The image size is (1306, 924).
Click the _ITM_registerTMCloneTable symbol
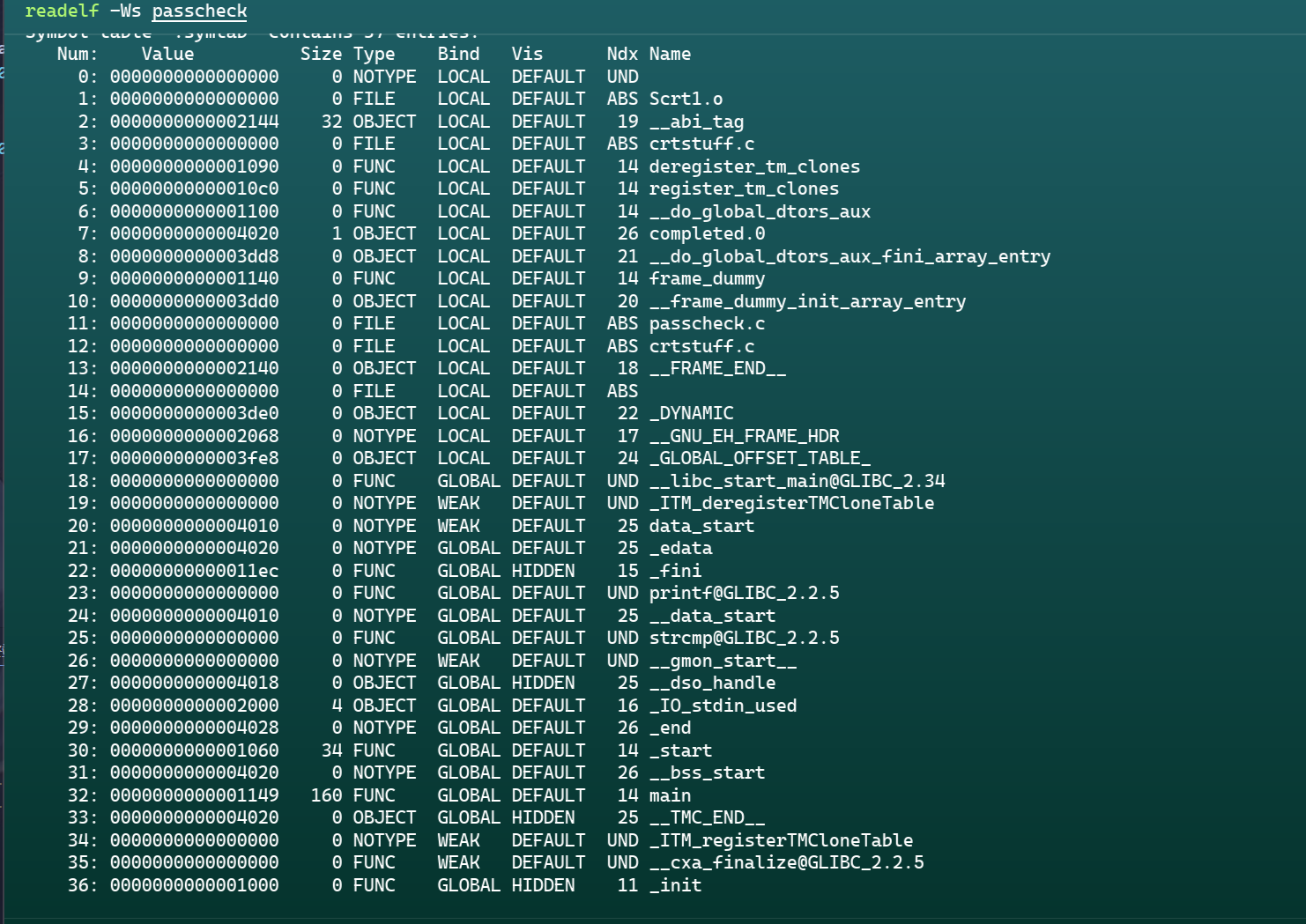[x=781, y=841]
